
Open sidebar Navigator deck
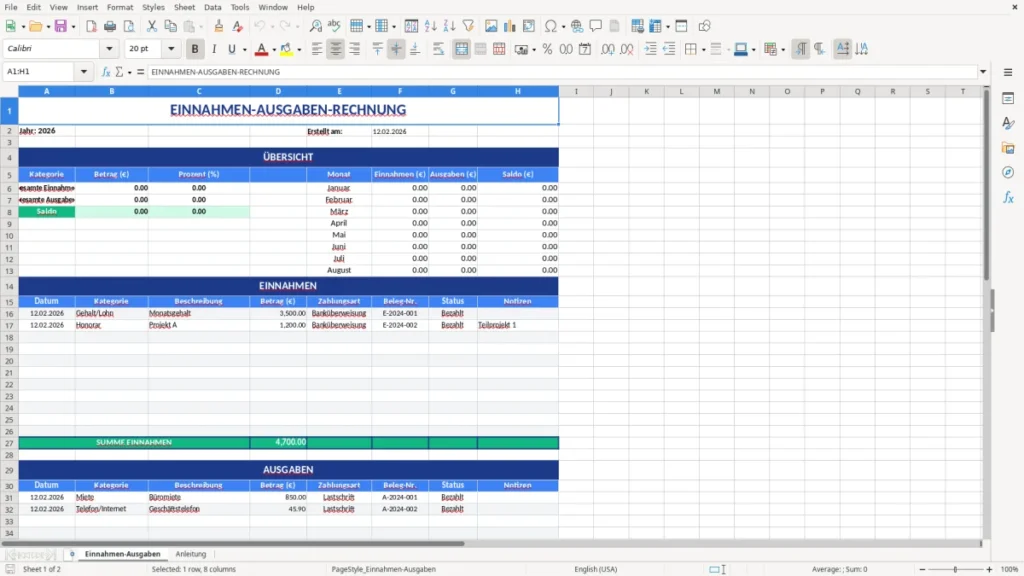1008,172
